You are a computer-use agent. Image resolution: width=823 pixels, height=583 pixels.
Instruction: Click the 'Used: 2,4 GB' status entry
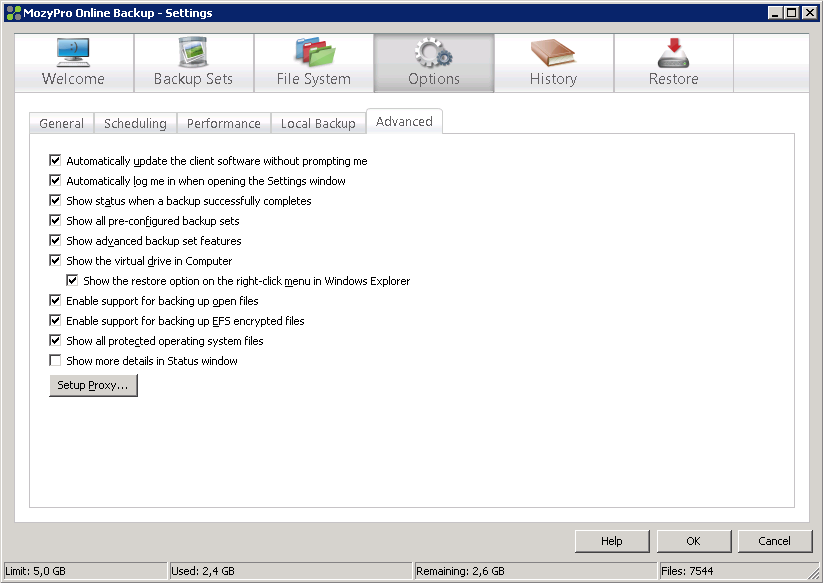291,571
